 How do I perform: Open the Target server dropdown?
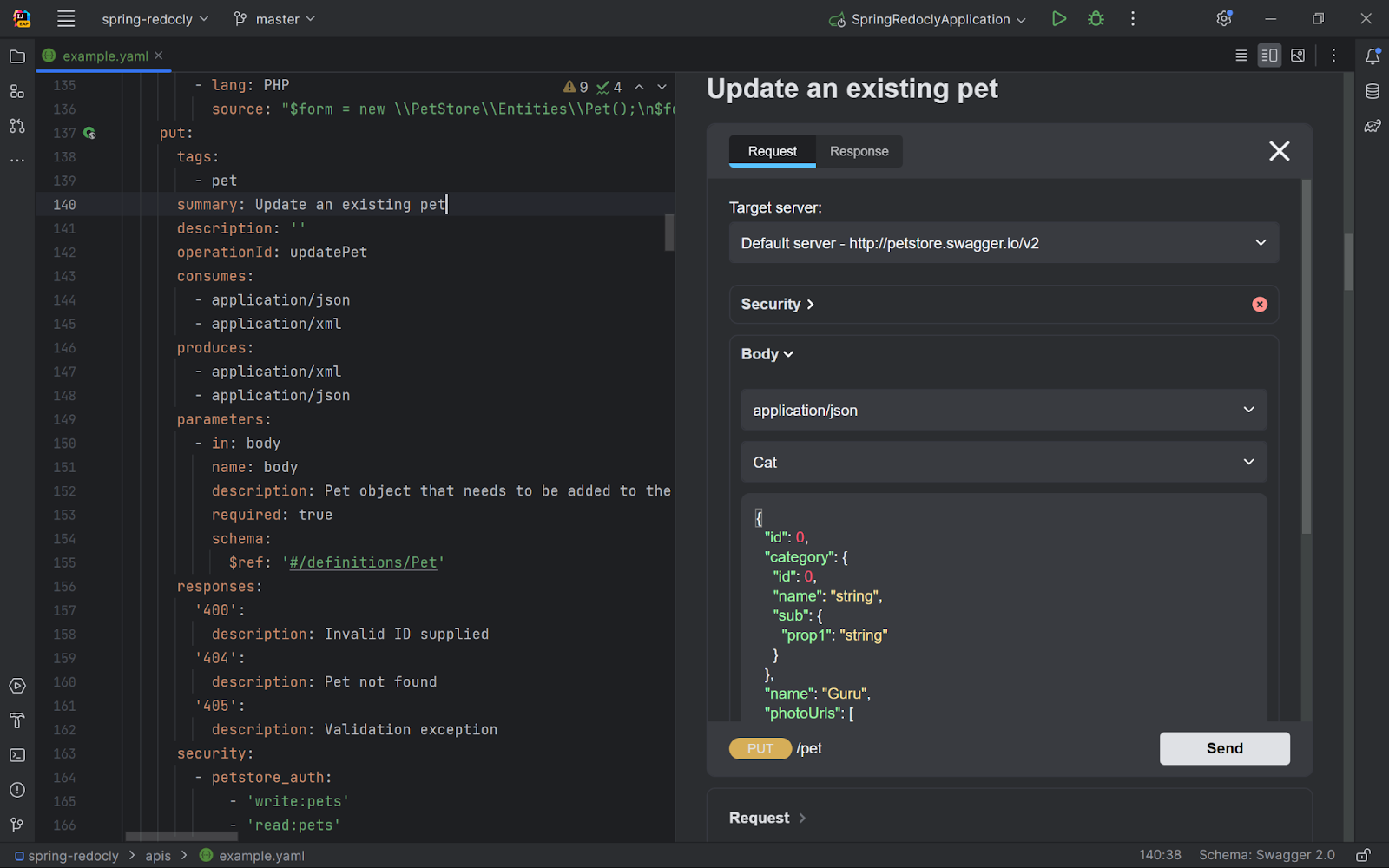pyautogui.click(x=1004, y=243)
